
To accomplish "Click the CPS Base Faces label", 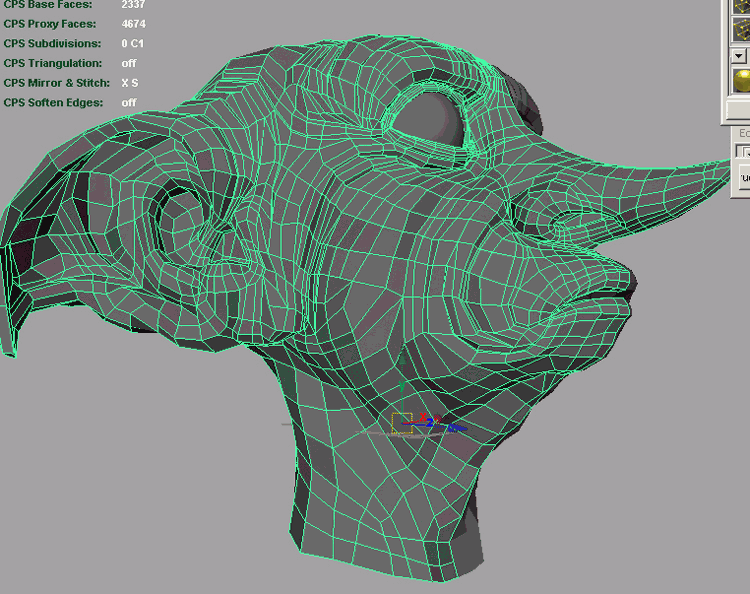I will (49, 5).
